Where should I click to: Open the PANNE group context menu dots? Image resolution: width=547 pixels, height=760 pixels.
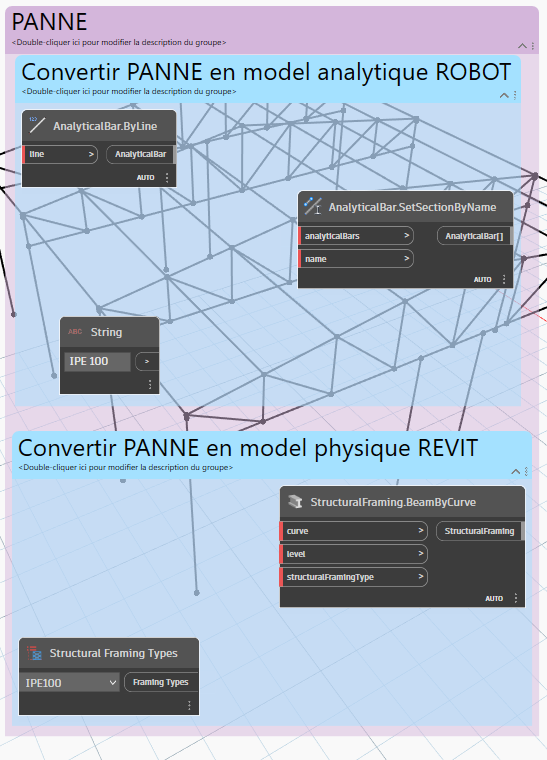[x=532, y=46]
